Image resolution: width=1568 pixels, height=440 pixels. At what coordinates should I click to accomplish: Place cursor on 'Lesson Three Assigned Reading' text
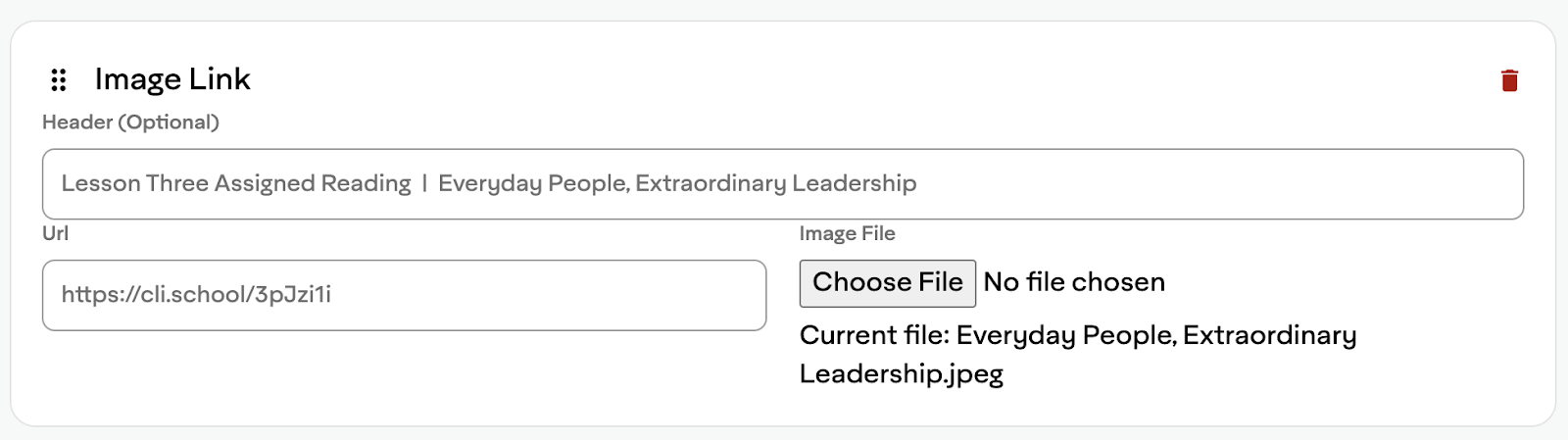coord(236,184)
